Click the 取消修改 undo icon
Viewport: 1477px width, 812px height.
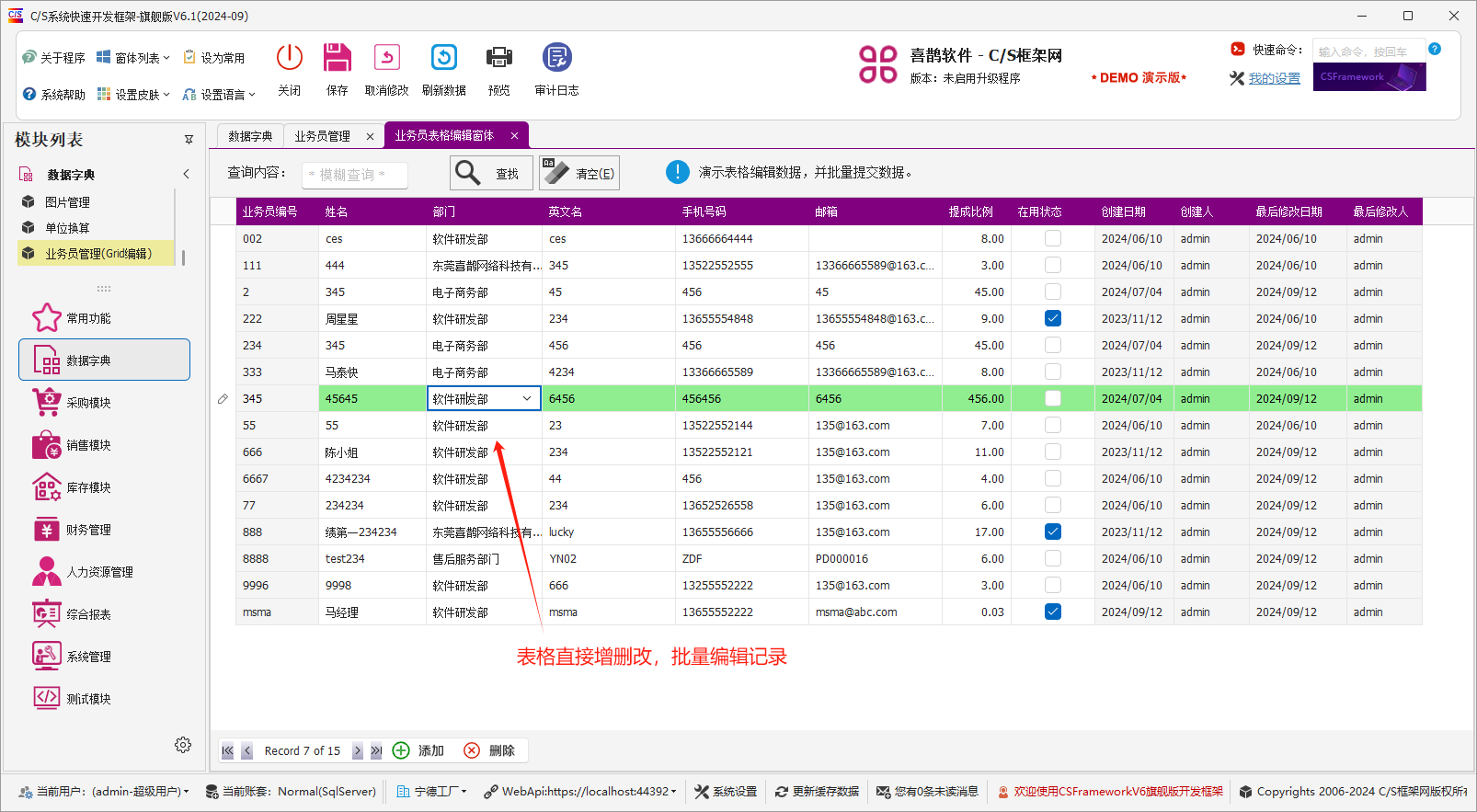click(x=387, y=58)
